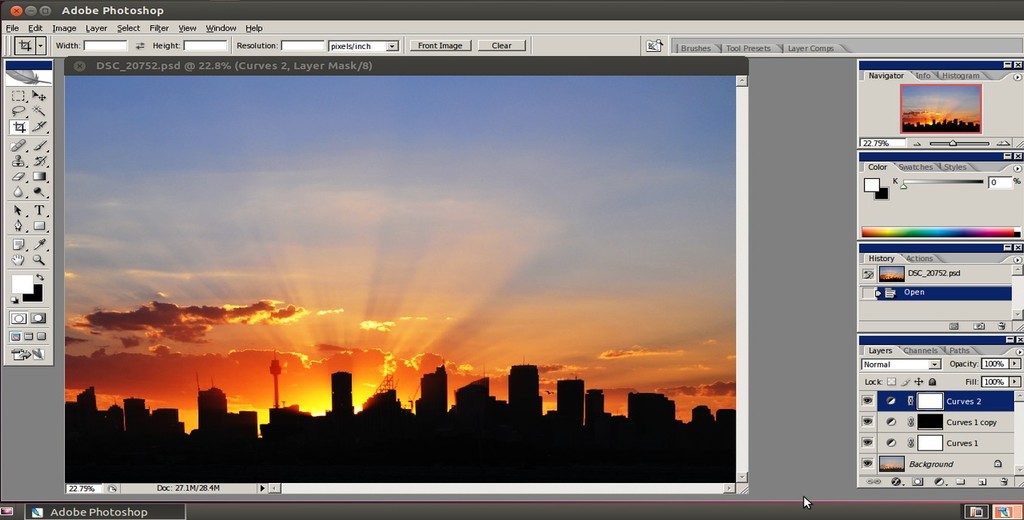The width and height of the screenshot is (1024, 520).
Task: Open the Normal blend mode dropdown
Action: click(x=901, y=365)
